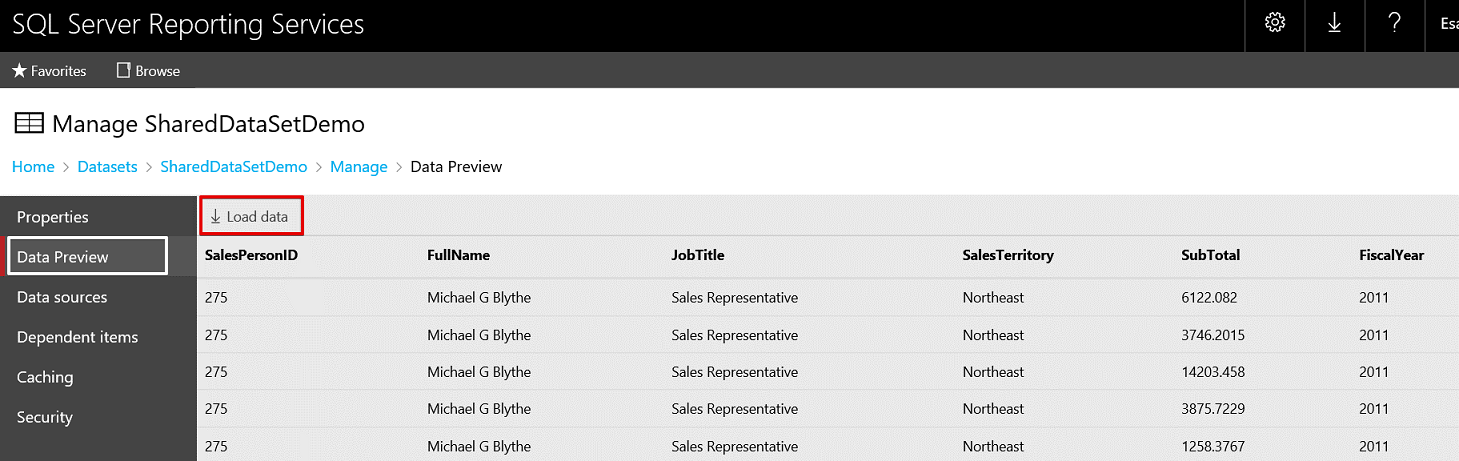
Task: Switch to the Data sources tab
Action: tap(62, 297)
